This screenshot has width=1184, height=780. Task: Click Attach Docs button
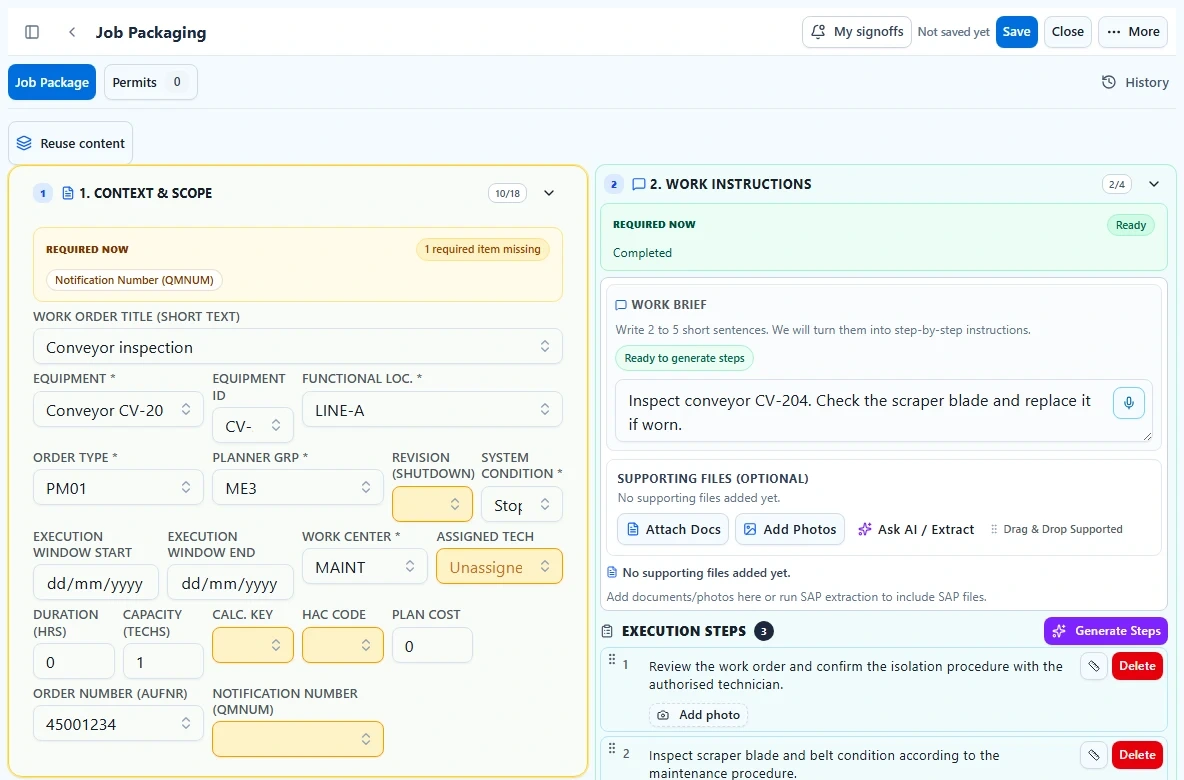[x=673, y=529]
